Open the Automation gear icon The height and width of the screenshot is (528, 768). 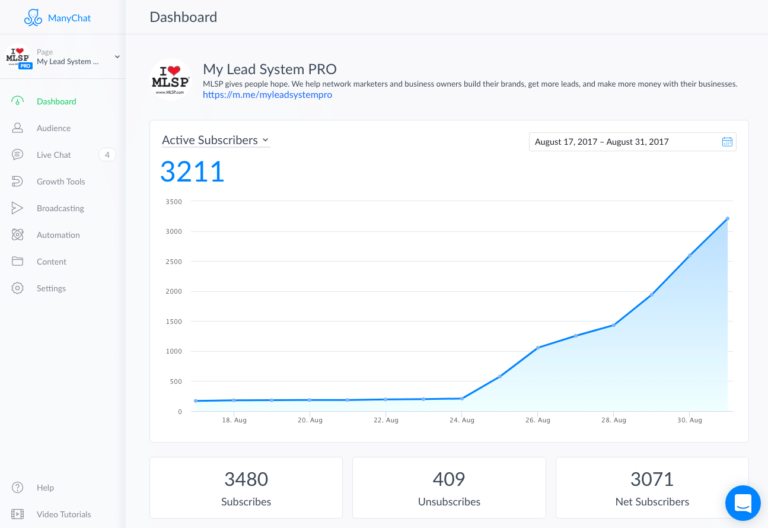point(17,235)
